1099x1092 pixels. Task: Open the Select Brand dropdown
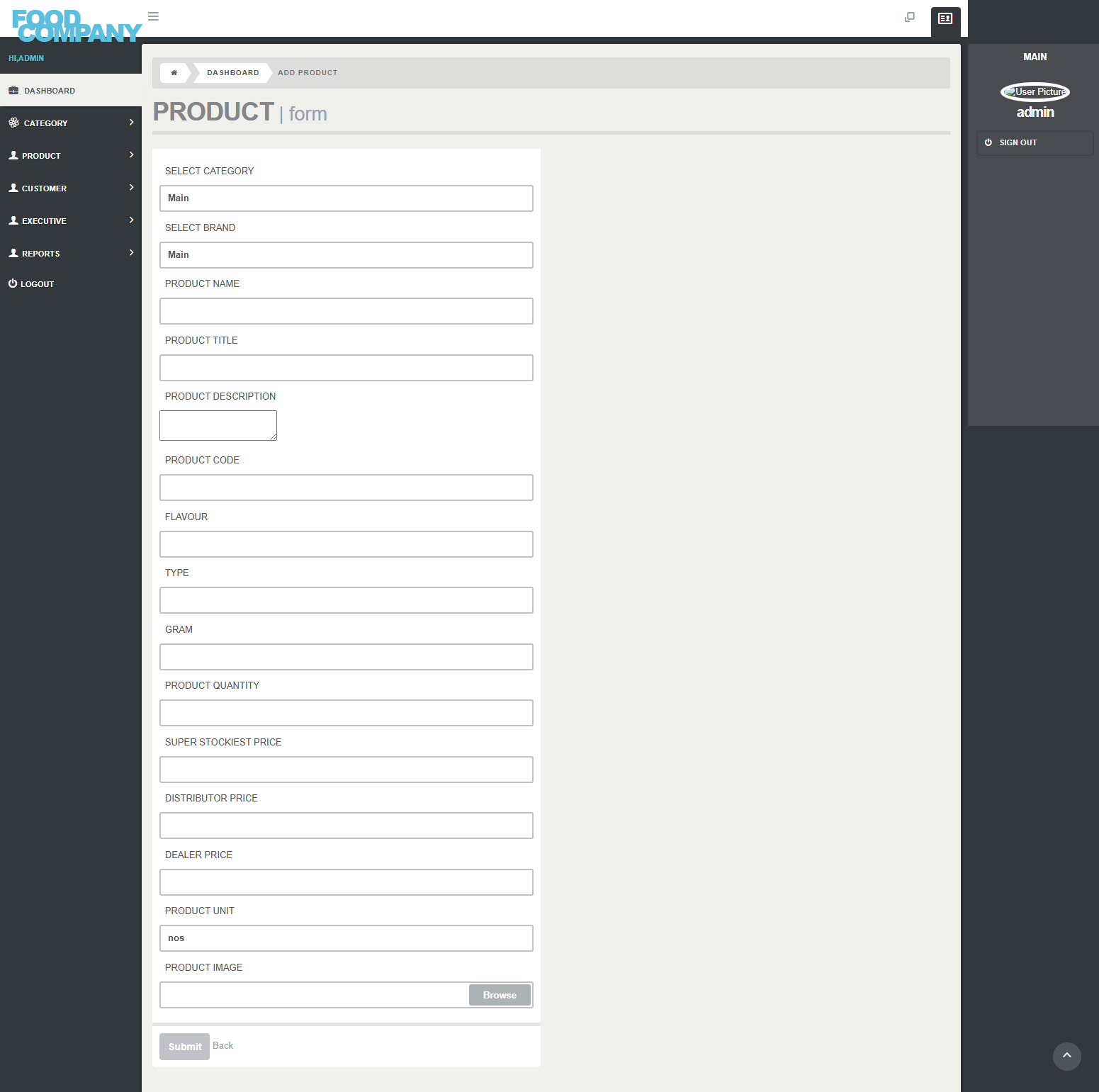click(346, 255)
